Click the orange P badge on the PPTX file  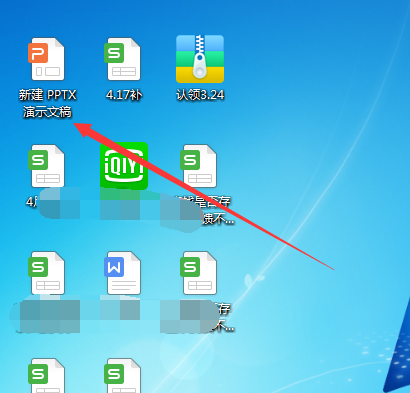(x=38, y=53)
